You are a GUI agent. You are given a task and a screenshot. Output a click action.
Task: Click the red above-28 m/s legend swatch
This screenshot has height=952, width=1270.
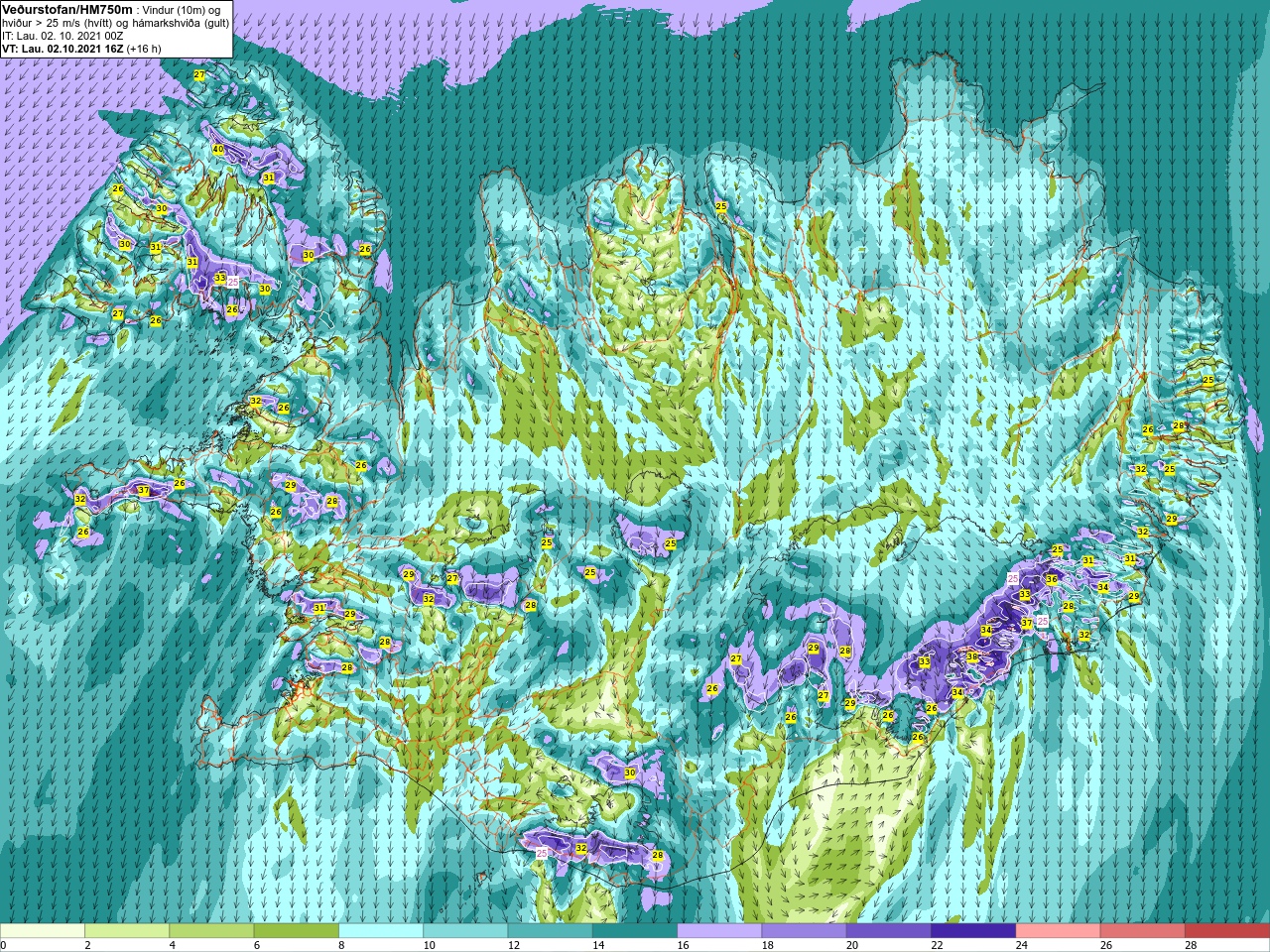coord(1227,931)
